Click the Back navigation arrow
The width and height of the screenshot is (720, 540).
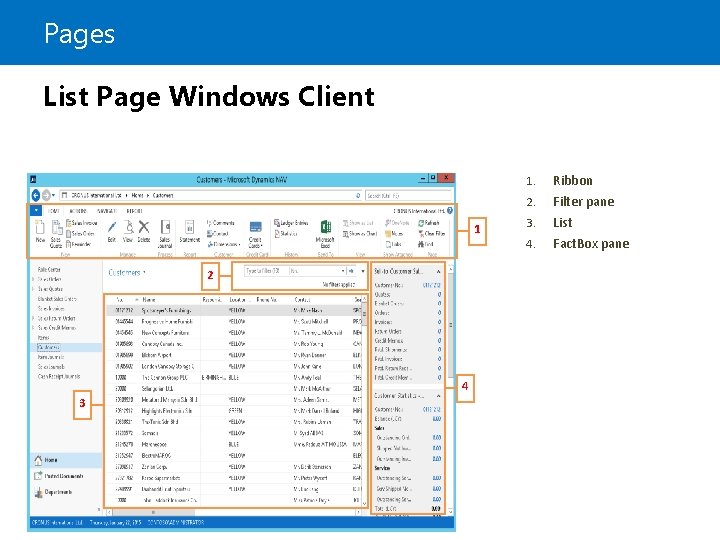coord(36,195)
